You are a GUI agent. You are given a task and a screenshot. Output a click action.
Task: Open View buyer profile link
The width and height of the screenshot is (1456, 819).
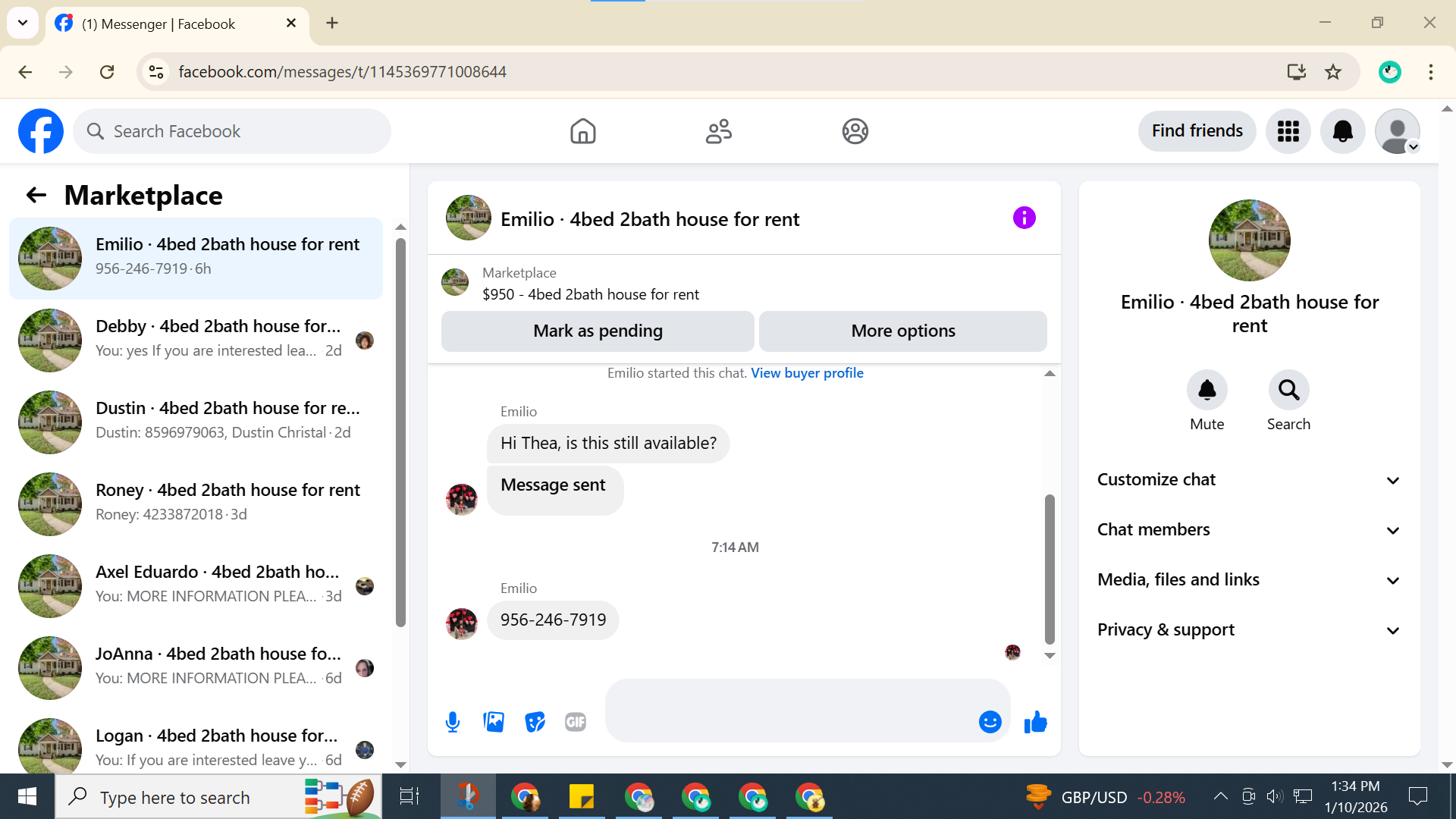click(807, 373)
